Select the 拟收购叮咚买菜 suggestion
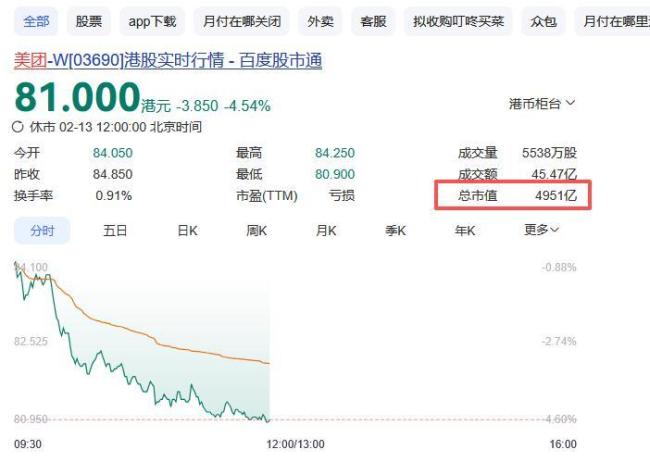The image size is (650, 462). (x=458, y=21)
